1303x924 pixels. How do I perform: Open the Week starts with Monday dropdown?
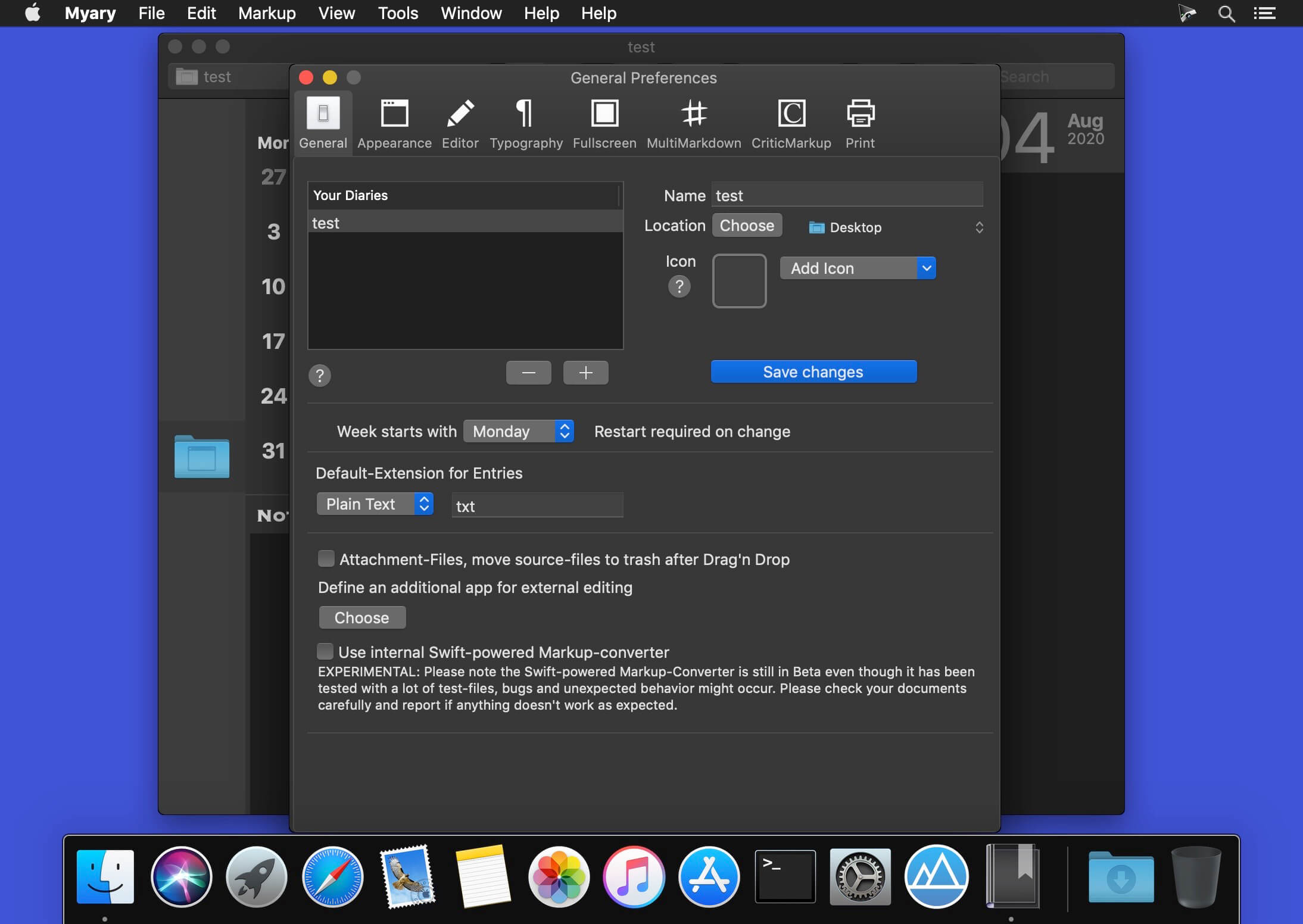519,431
